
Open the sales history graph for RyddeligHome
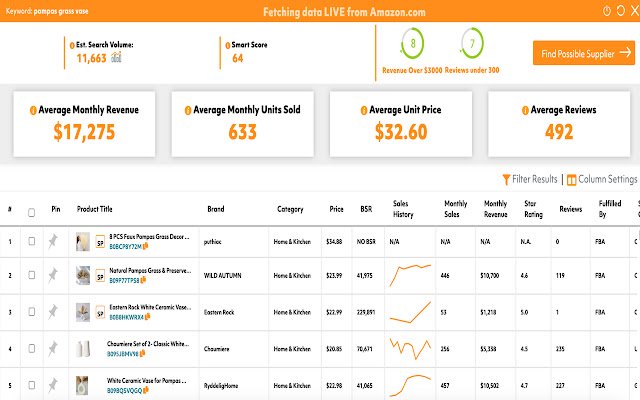410,385
